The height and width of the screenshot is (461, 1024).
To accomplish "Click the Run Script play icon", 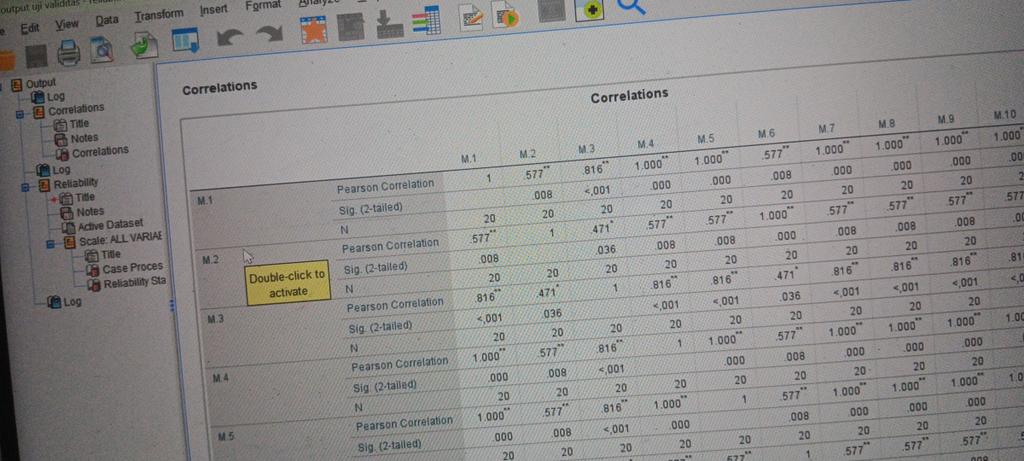I will coord(505,16).
